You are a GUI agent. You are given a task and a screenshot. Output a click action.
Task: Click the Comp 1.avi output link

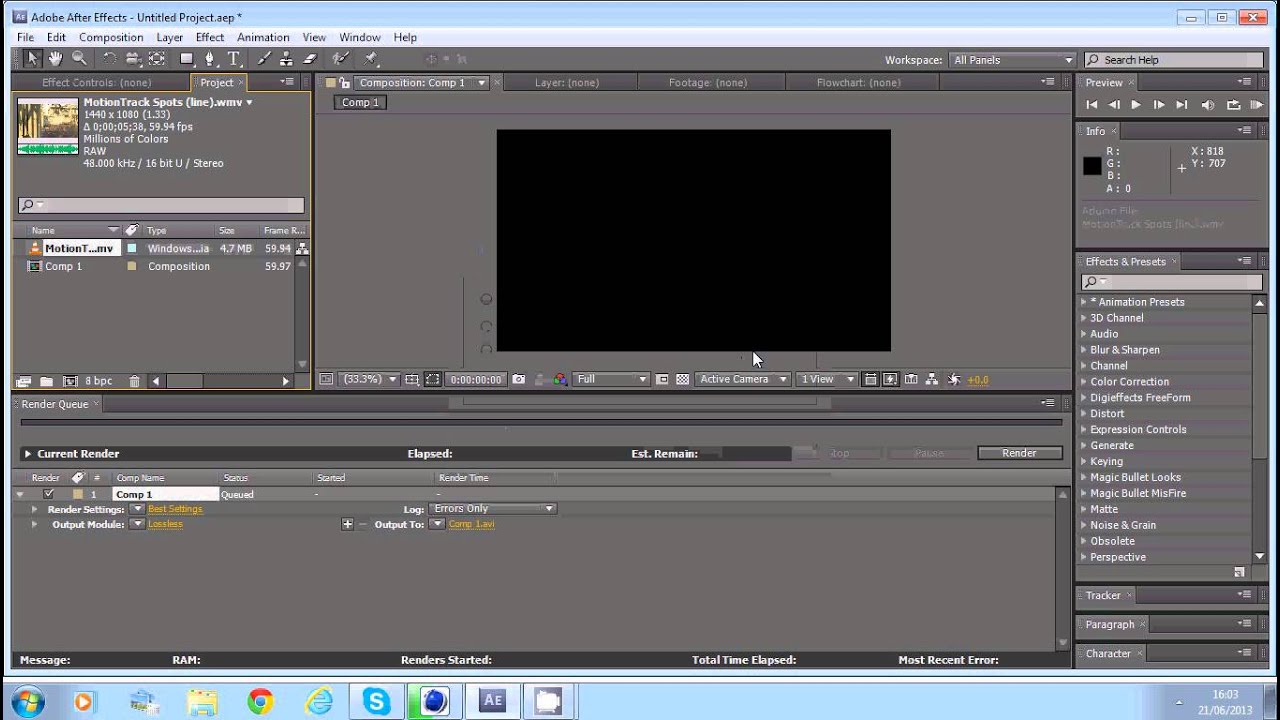[471, 524]
